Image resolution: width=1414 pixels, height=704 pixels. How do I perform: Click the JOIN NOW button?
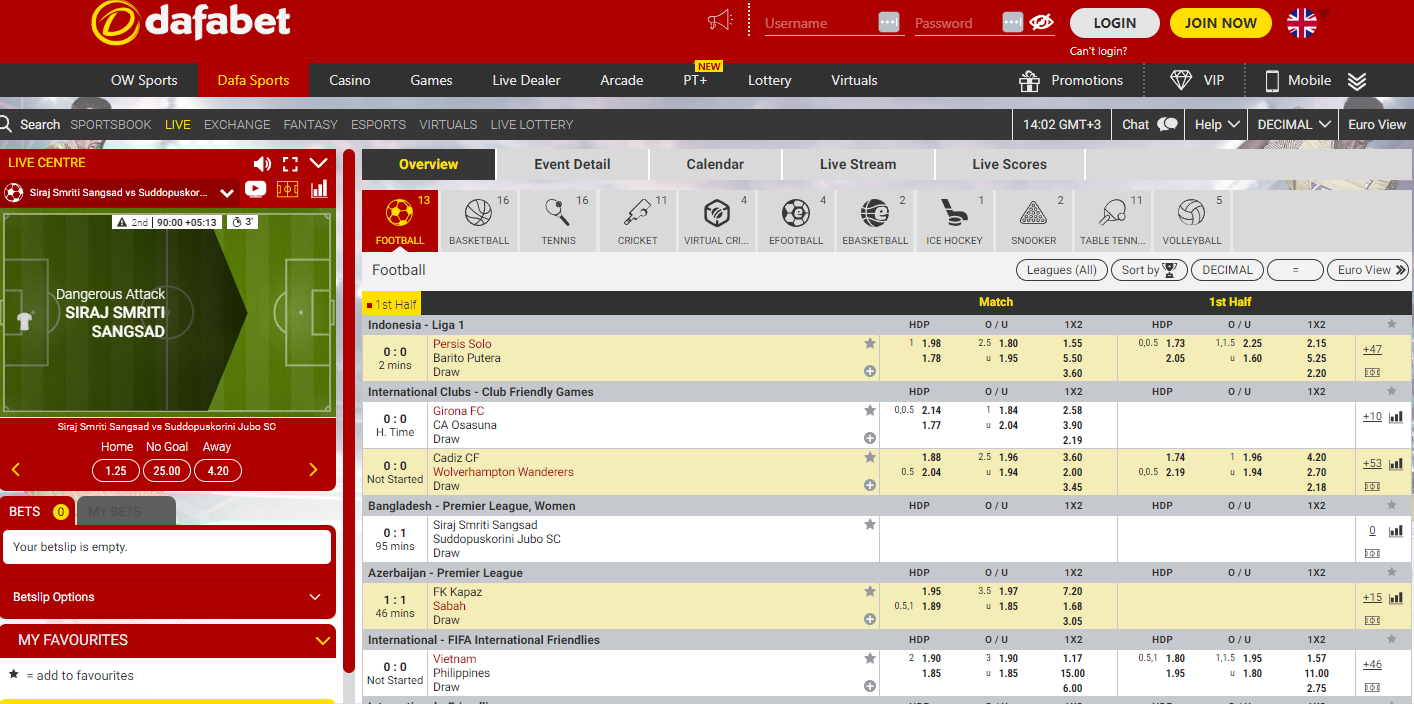click(x=1220, y=23)
